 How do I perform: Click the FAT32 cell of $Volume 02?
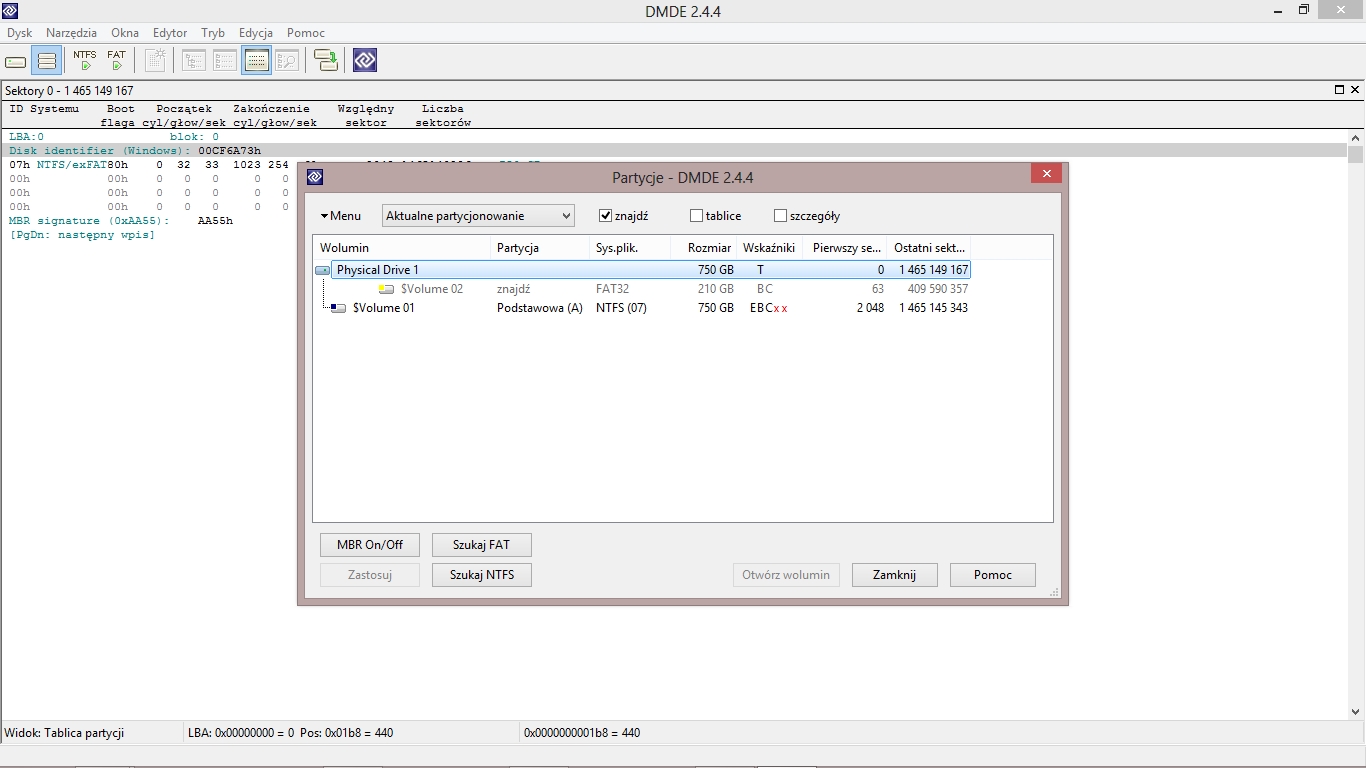(613, 289)
